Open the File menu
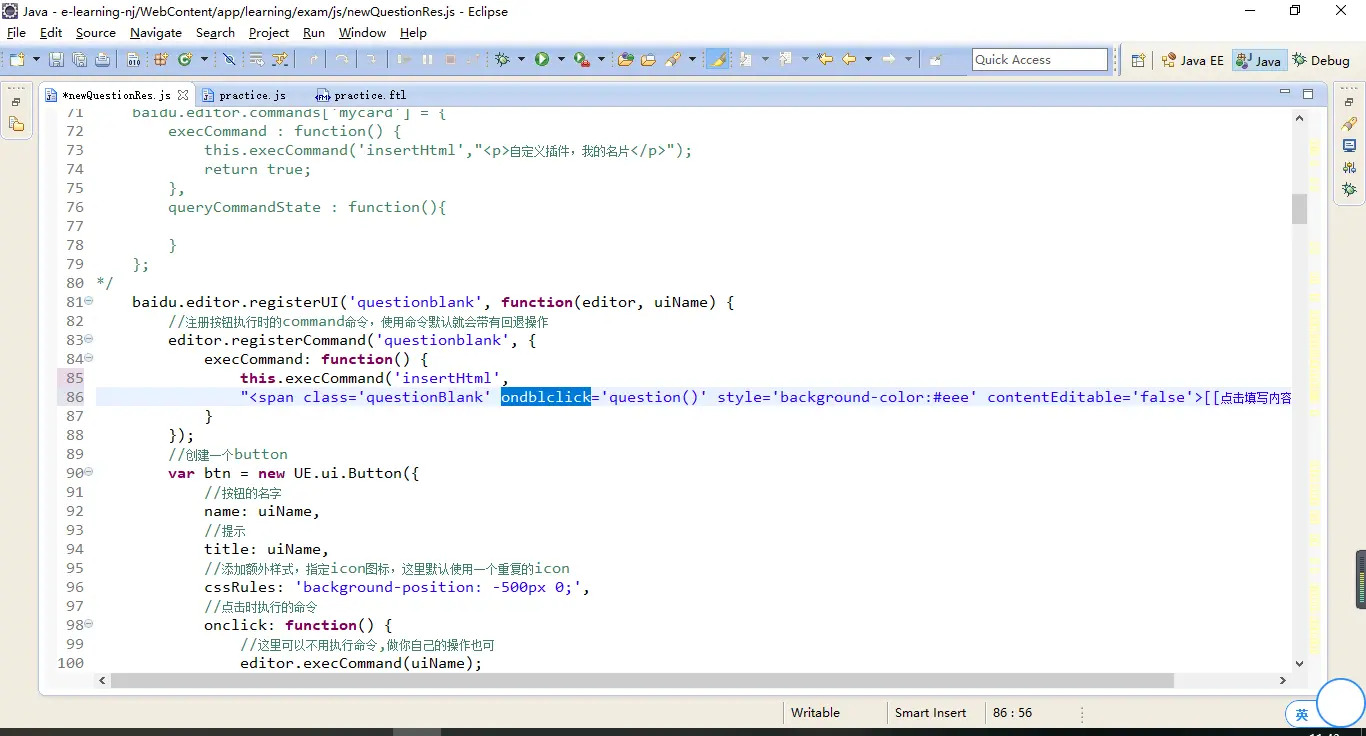The image size is (1366, 736). pyautogui.click(x=16, y=33)
